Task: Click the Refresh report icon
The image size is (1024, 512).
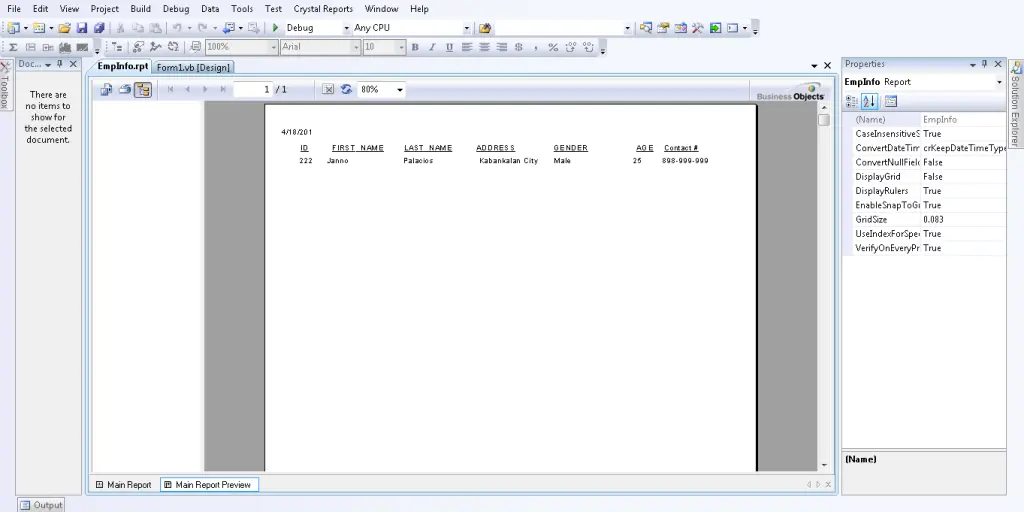Action: [346, 89]
